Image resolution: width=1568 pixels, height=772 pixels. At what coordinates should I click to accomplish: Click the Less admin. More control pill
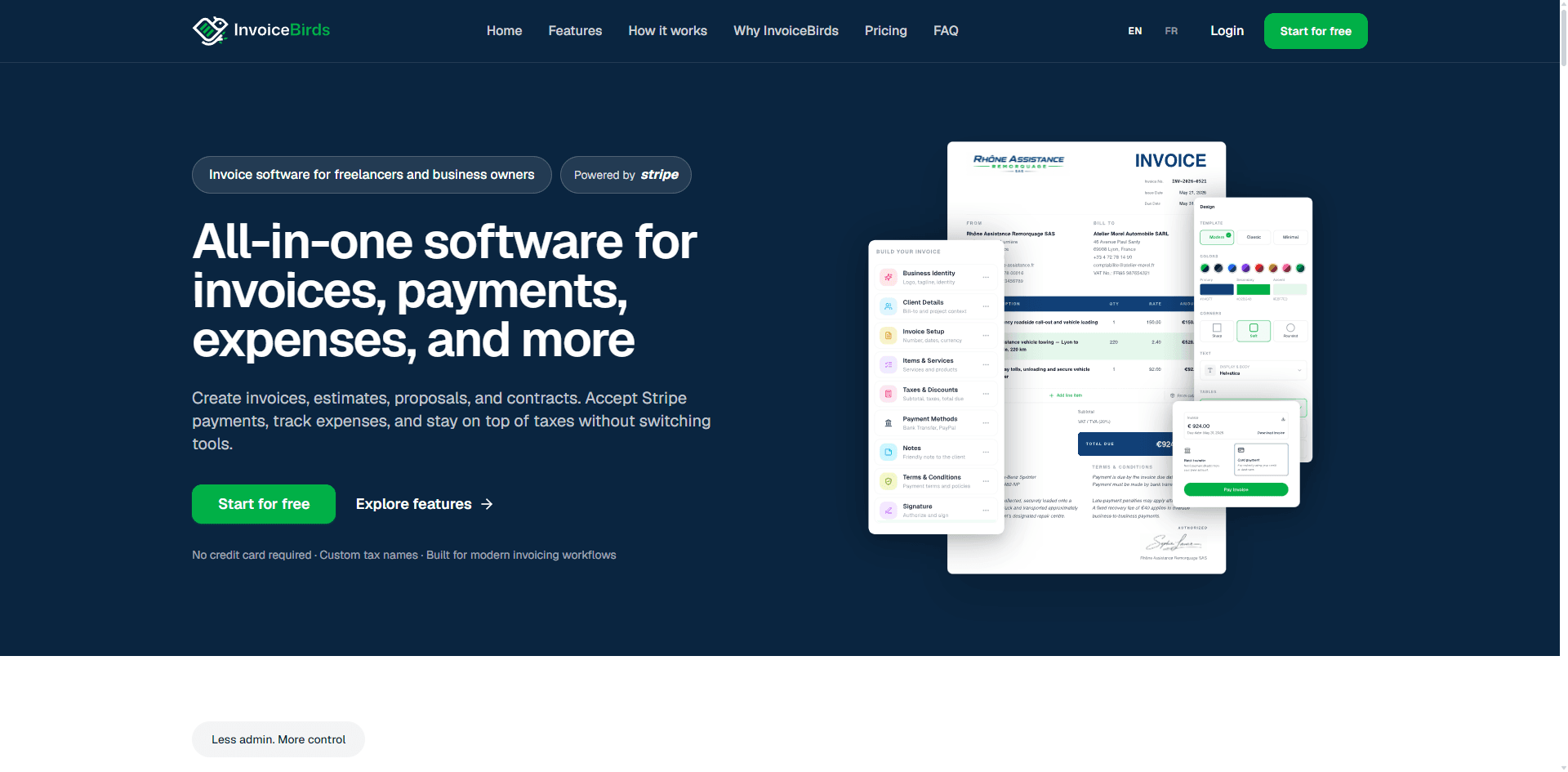pyautogui.click(x=278, y=739)
